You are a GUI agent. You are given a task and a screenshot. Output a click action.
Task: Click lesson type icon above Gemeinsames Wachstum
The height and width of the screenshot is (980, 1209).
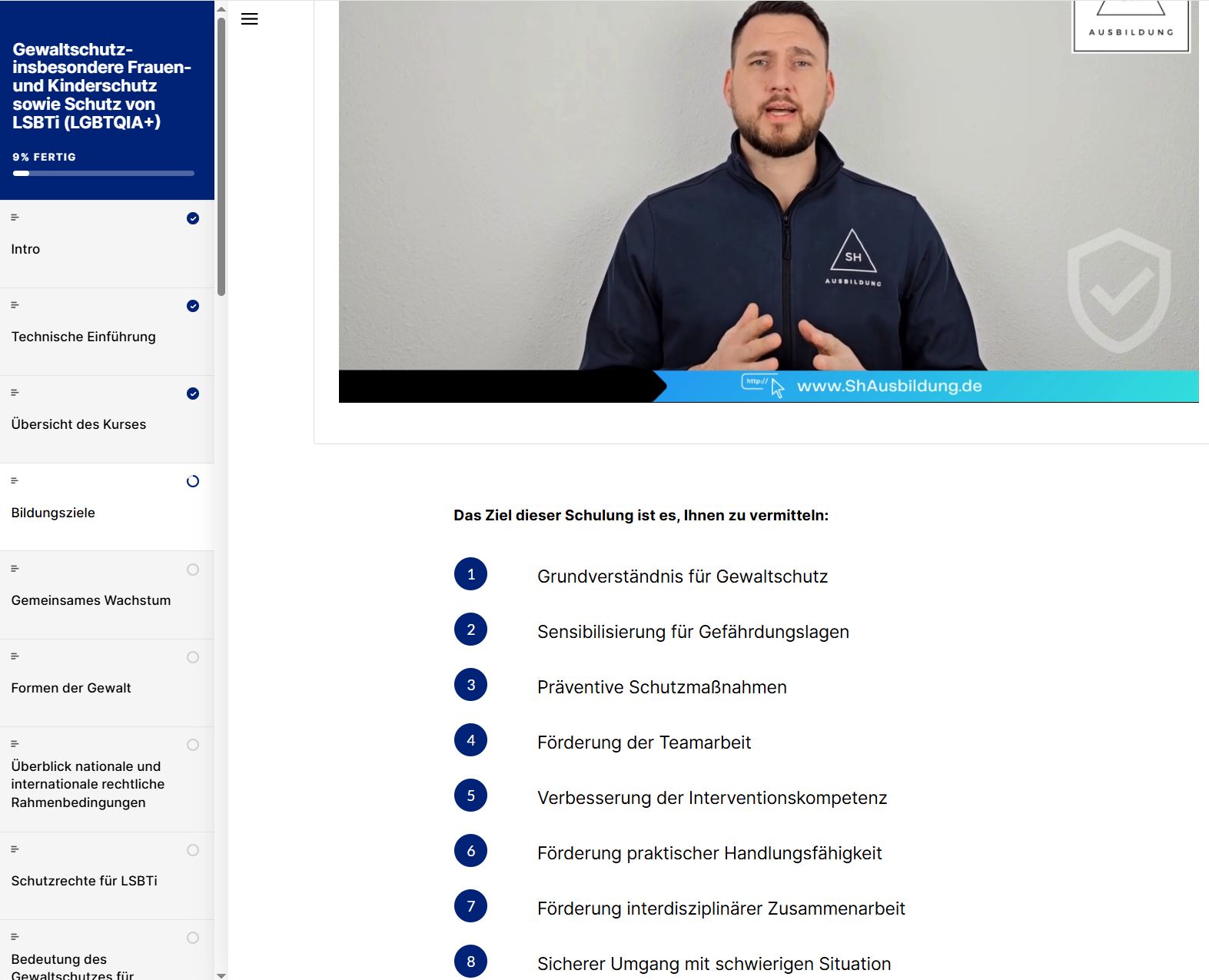15,569
